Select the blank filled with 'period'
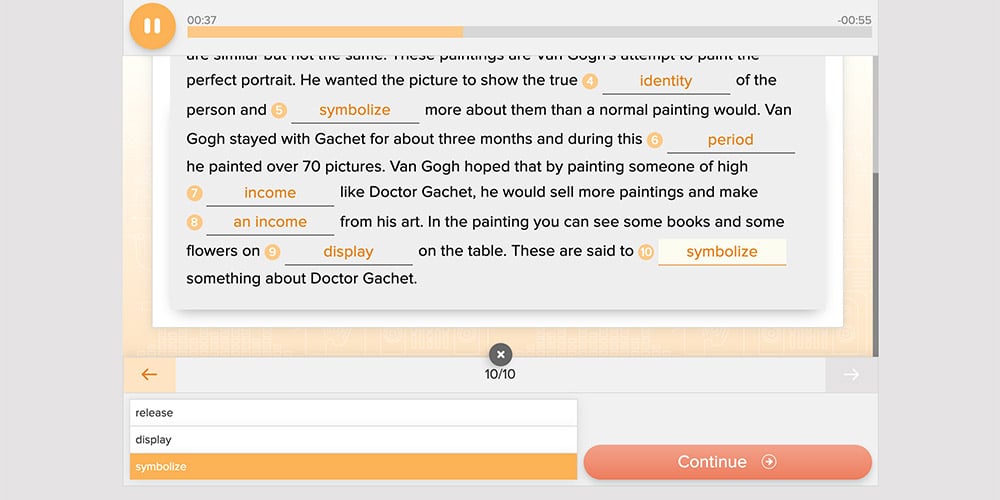Screen dimensions: 1000x500 730,140
